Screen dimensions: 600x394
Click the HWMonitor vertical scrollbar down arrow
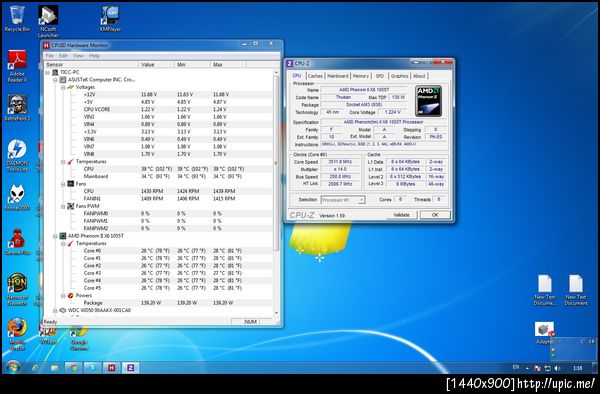click(276, 313)
